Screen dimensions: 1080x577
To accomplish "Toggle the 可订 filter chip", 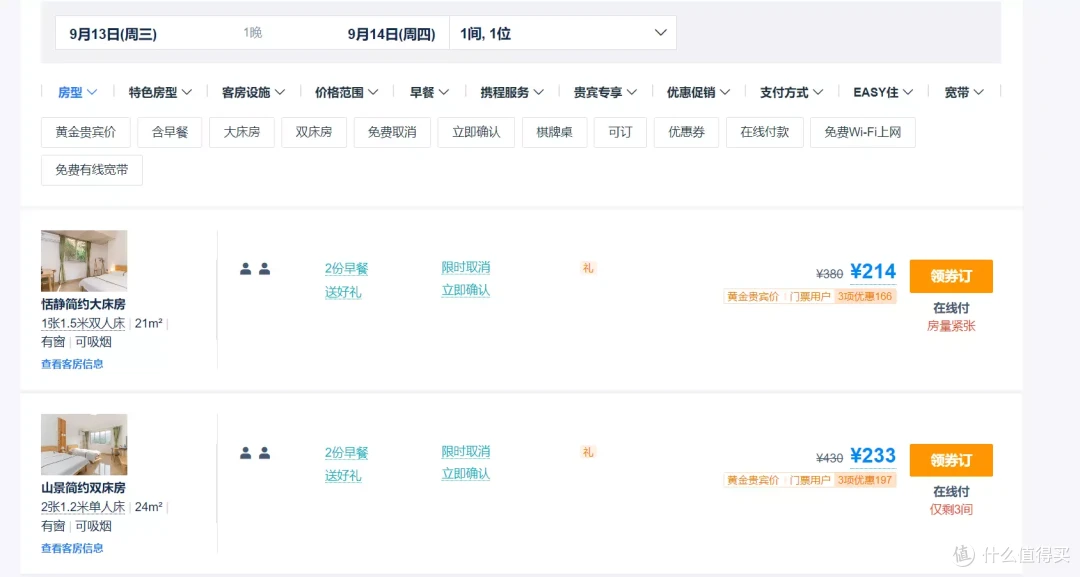I will point(620,132).
